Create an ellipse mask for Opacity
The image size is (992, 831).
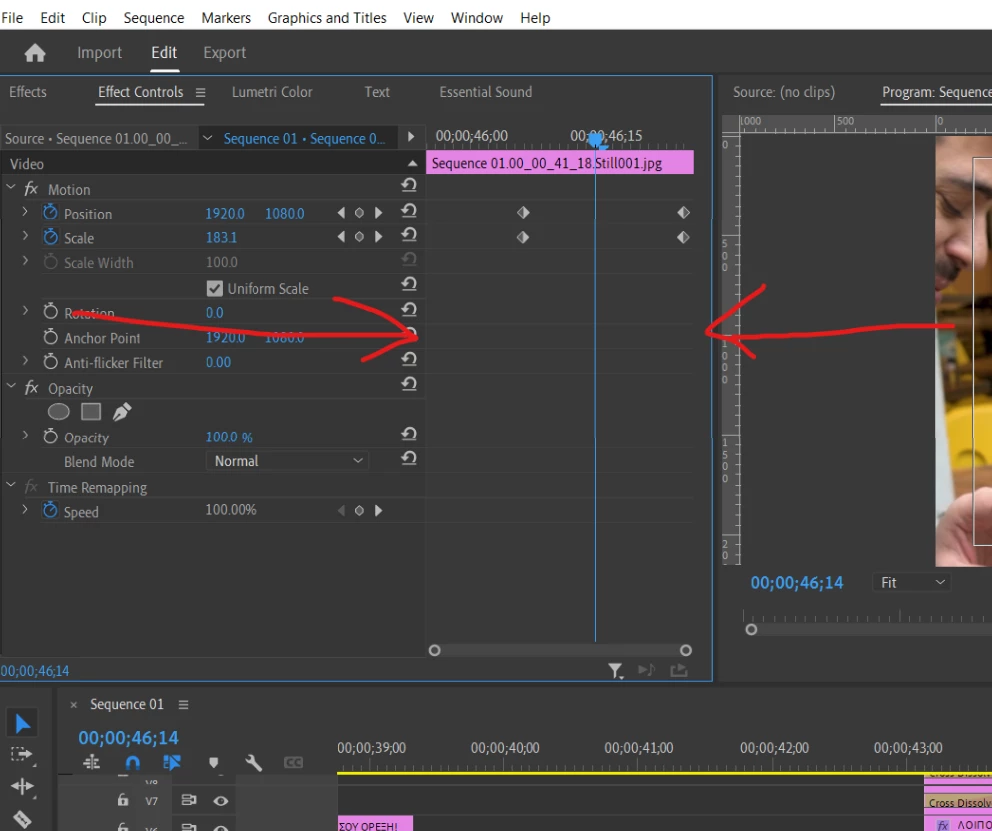tap(58, 412)
